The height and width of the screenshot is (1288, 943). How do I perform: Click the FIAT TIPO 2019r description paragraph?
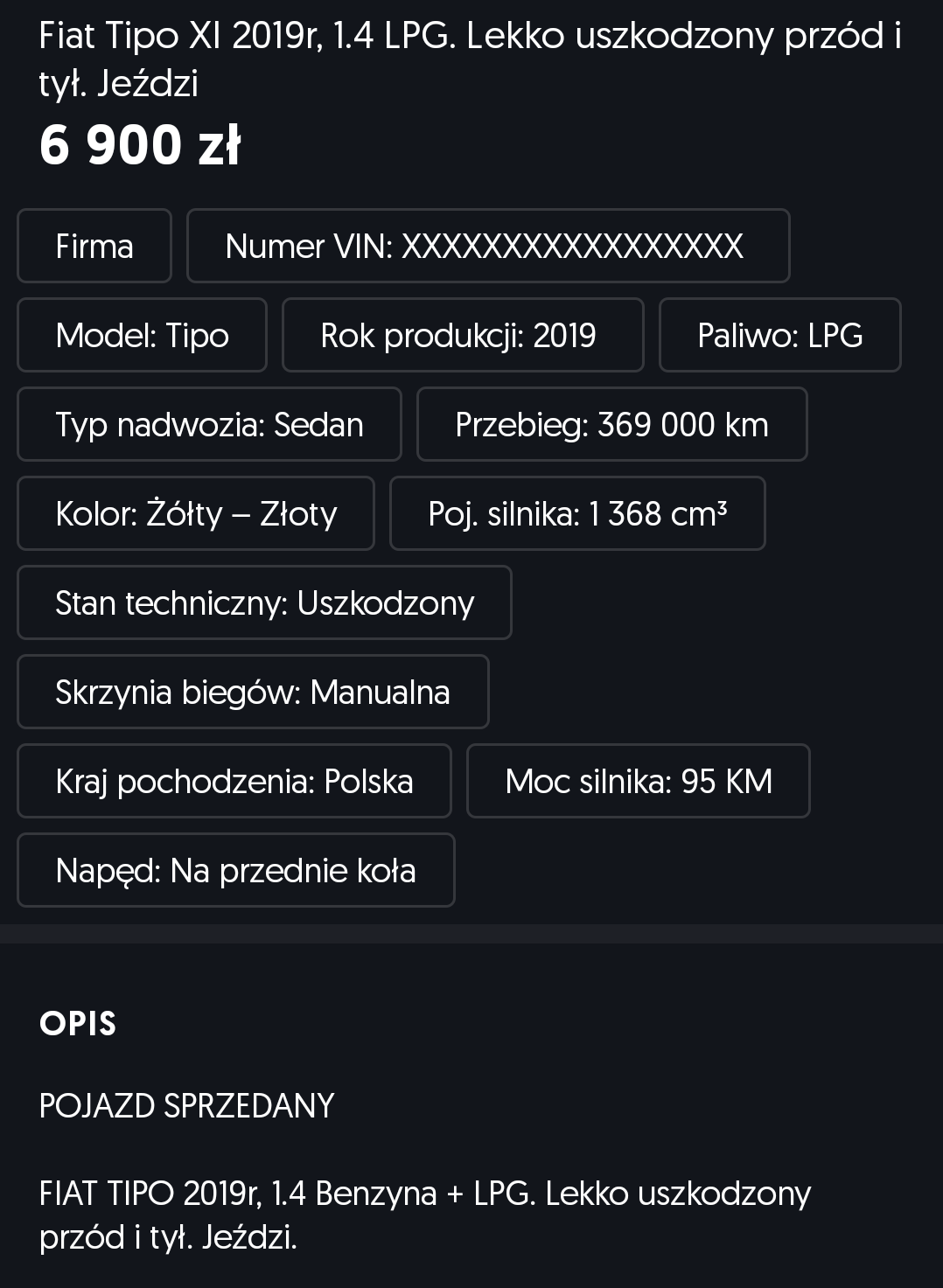click(x=425, y=1215)
